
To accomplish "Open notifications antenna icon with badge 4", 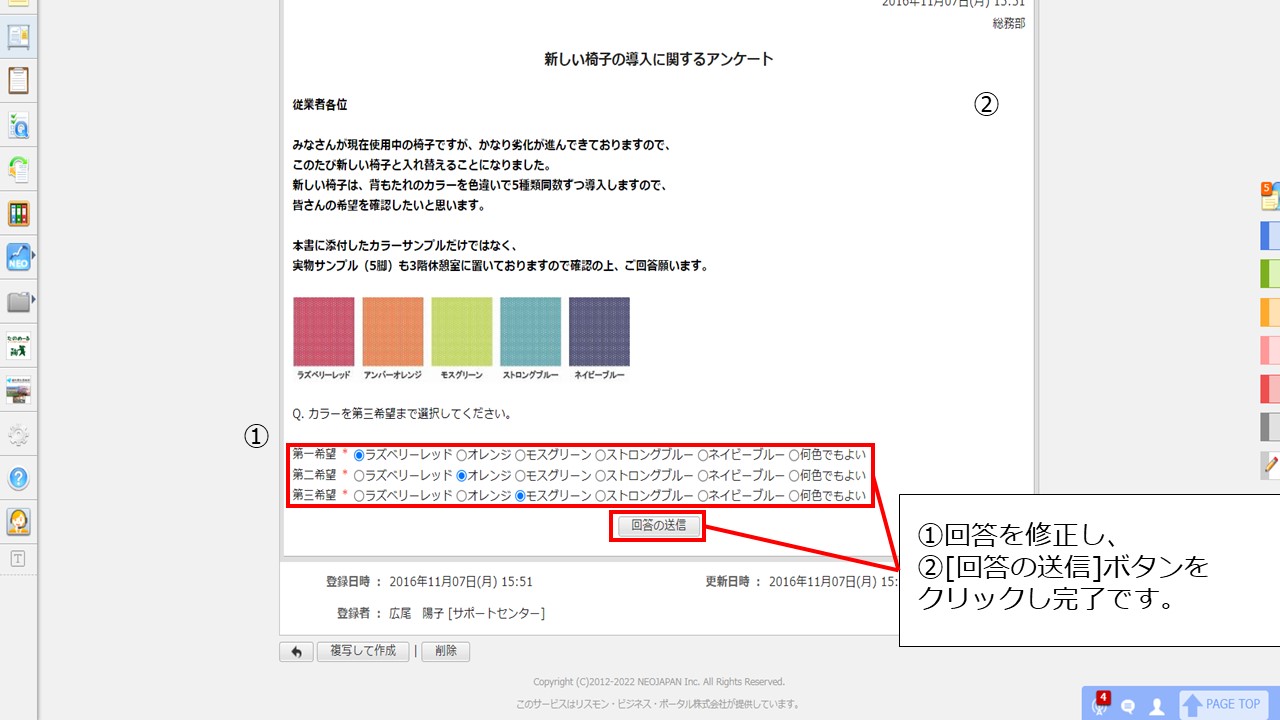I will point(1101,705).
